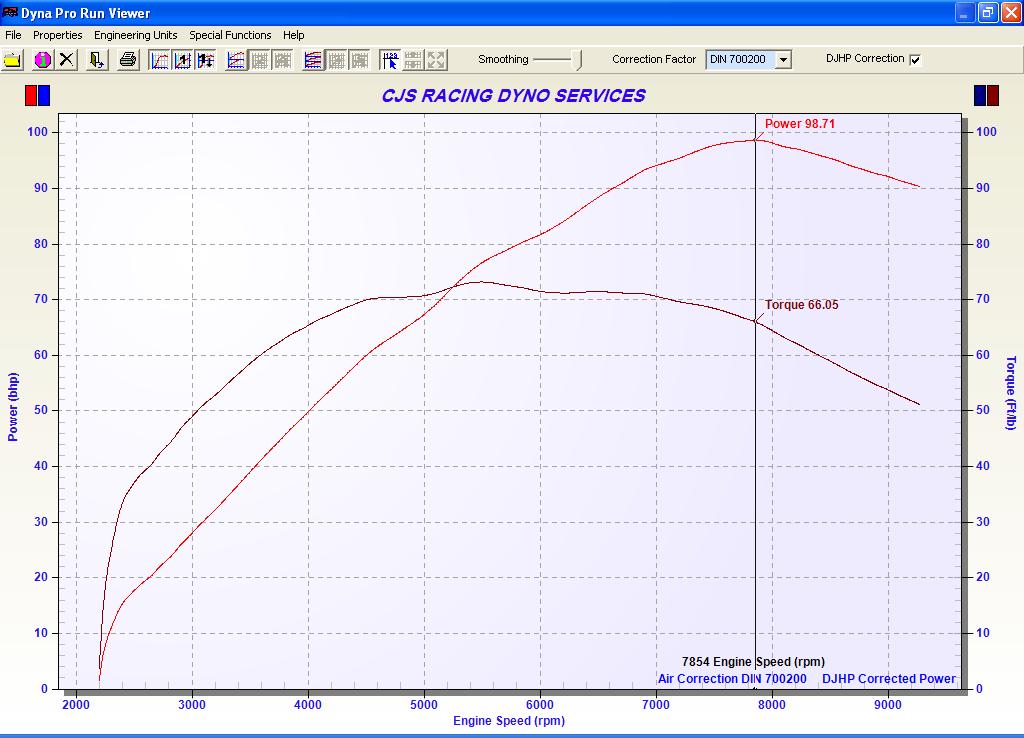Viewport: 1024px width, 738px height.
Task: Open the Help menu
Action: click(293, 35)
